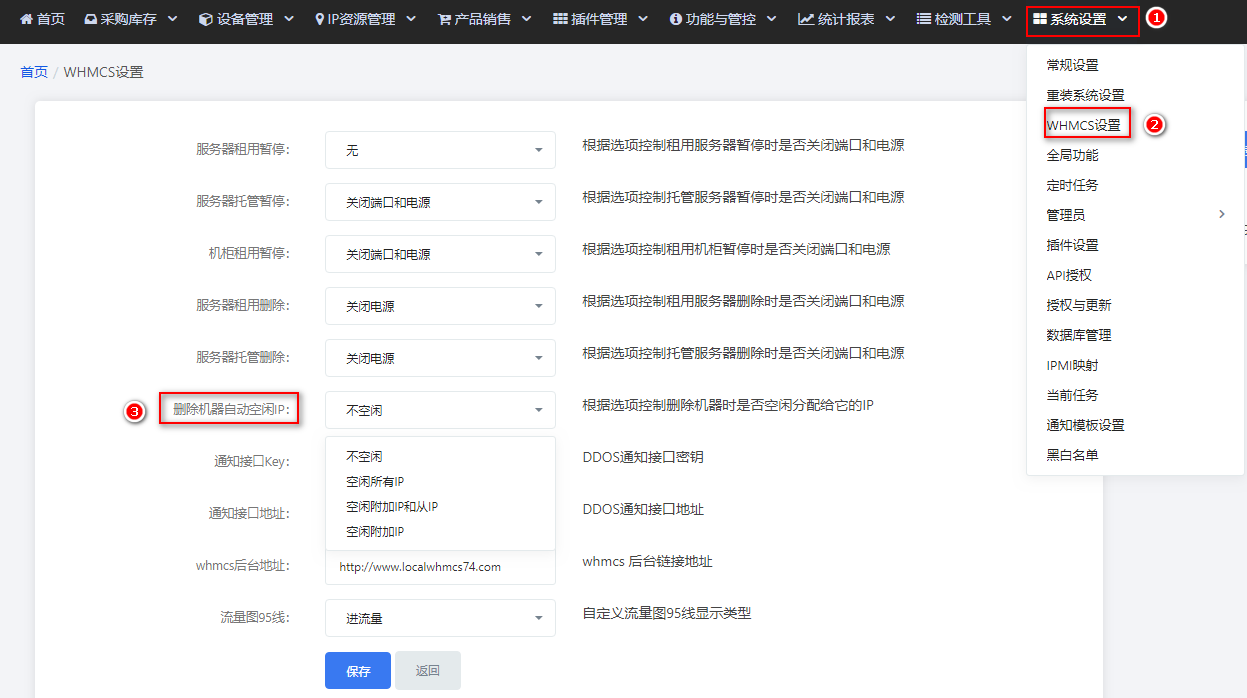Viewport: 1247px width, 698px height.
Task: Open the 流量图95线 dropdown
Action: 440,618
